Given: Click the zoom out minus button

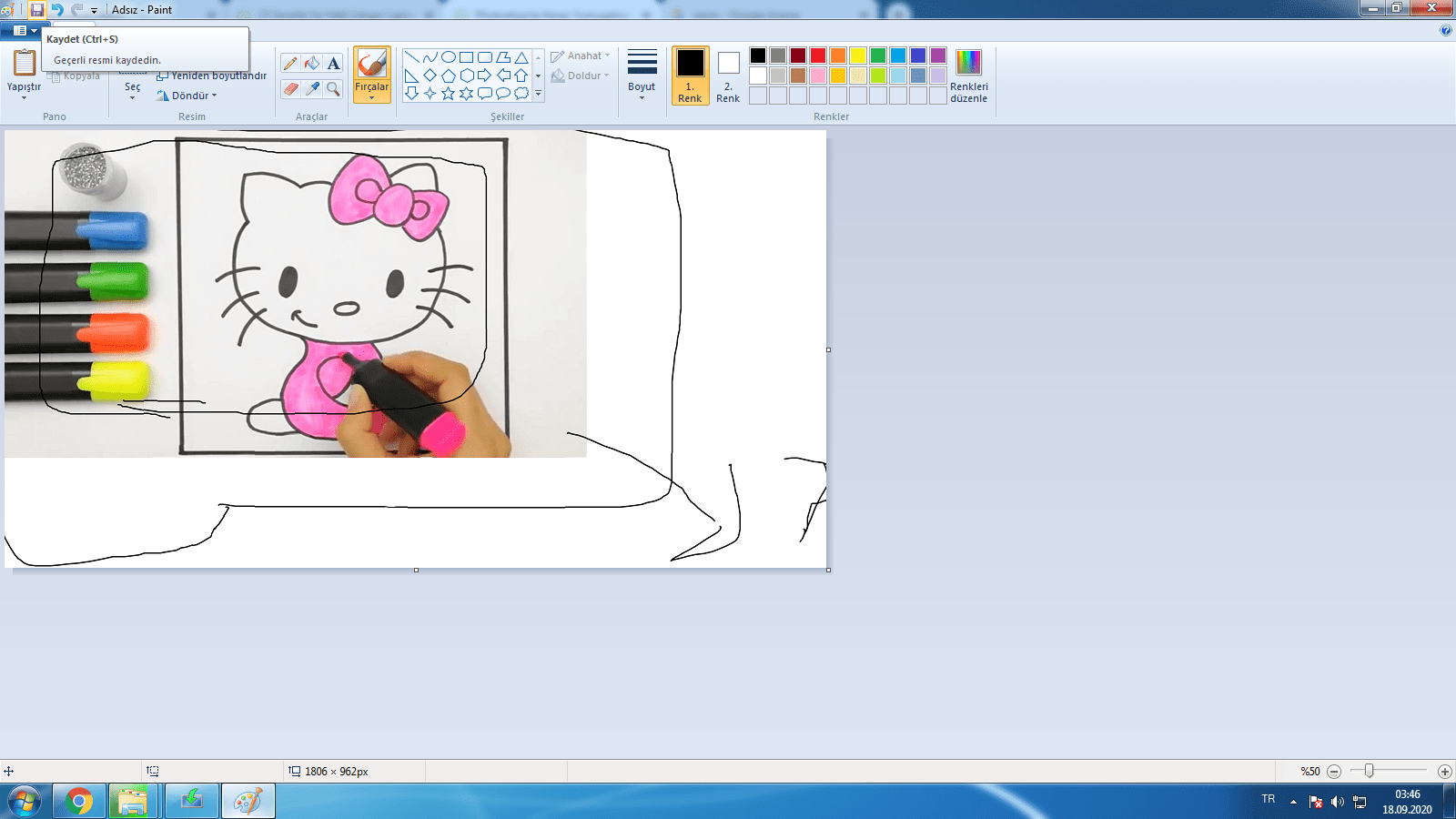Looking at the screenshot, I should pos(1334,772).
